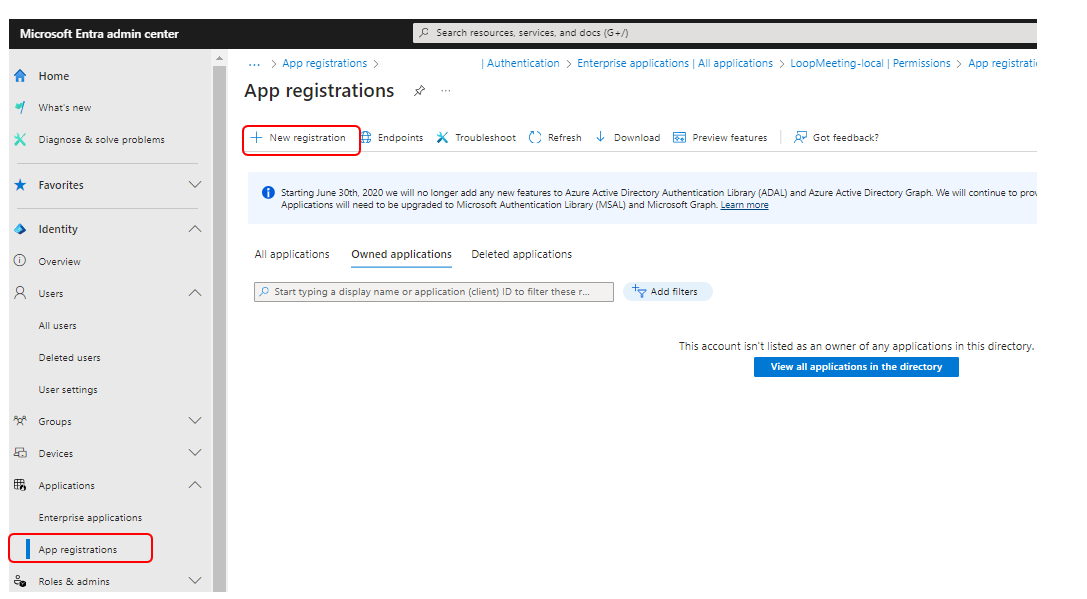Click the Add filters button
The width and height of the screenshot is (1087, 599).
point(668,291)
